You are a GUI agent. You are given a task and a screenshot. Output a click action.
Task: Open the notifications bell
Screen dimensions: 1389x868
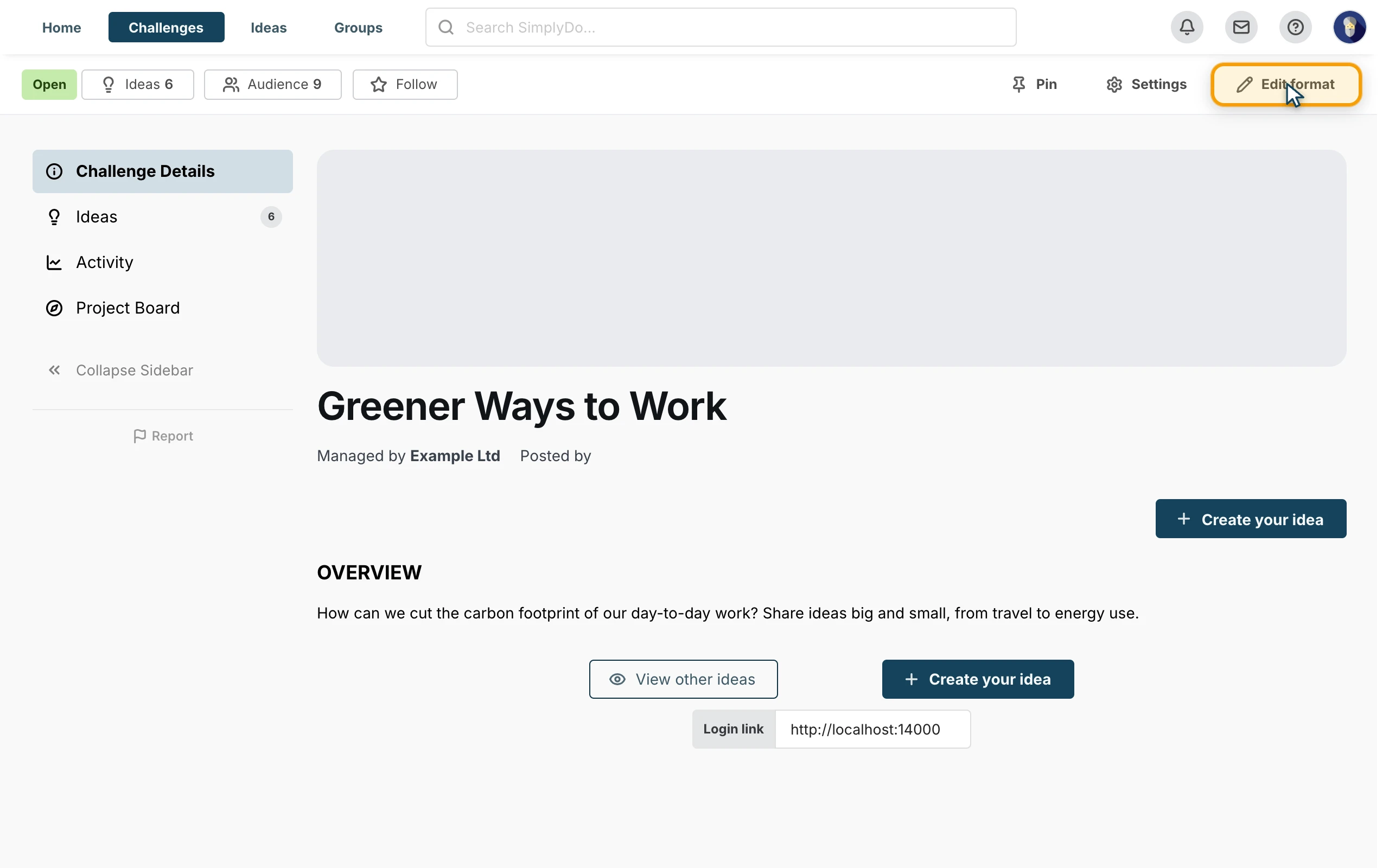point(1187,27)
